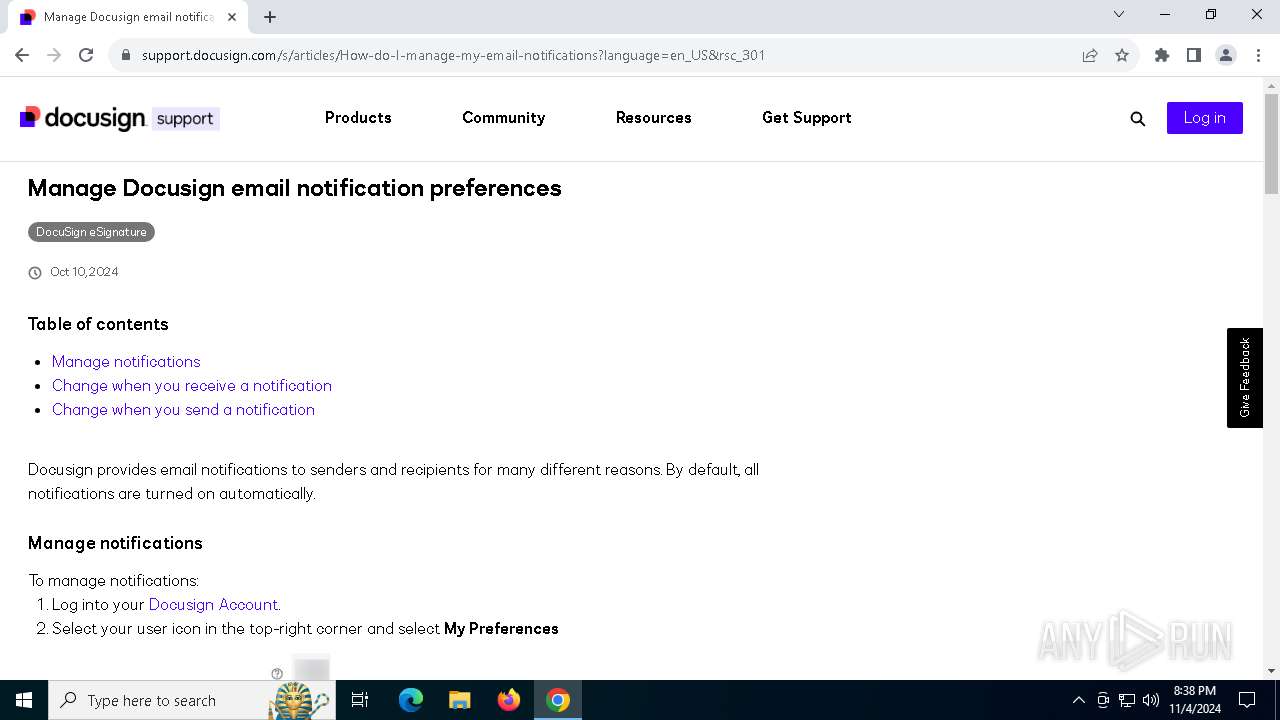1280x720 pixels.
Task: Open the Resources menu
Action: pos(653,117)
